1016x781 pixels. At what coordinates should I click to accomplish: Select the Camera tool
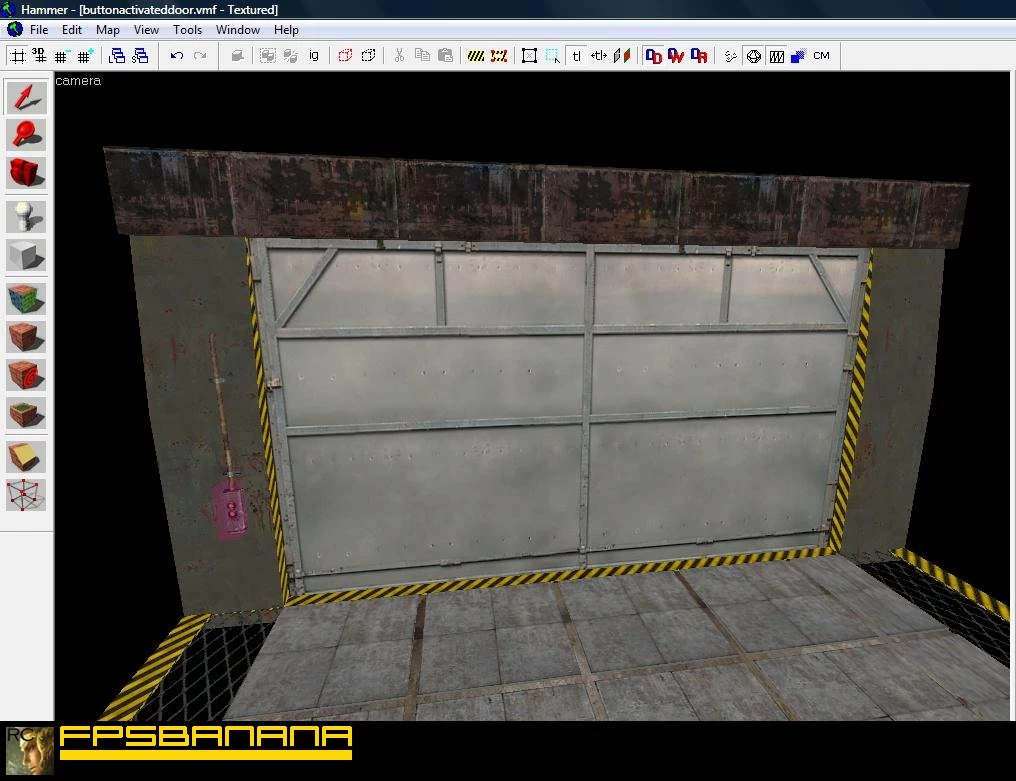26,173
